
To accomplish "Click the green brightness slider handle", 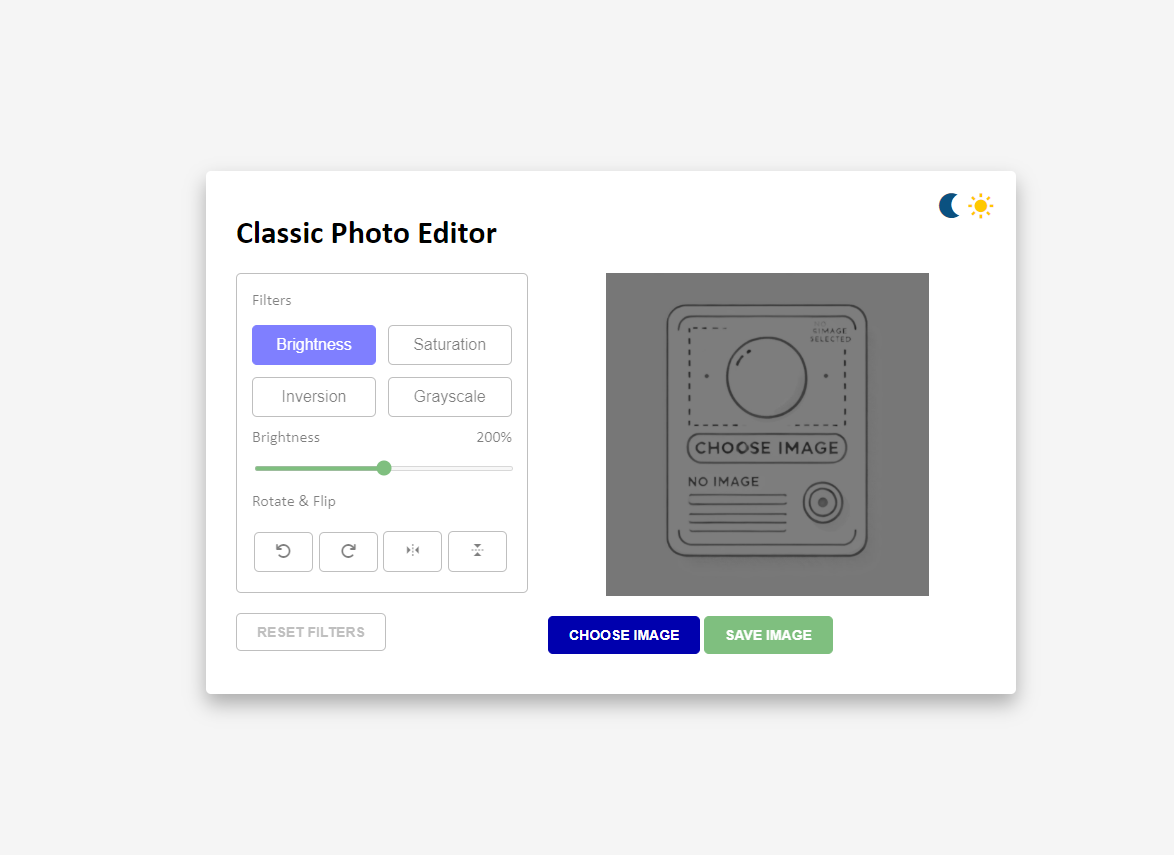I will coord(384,468).
